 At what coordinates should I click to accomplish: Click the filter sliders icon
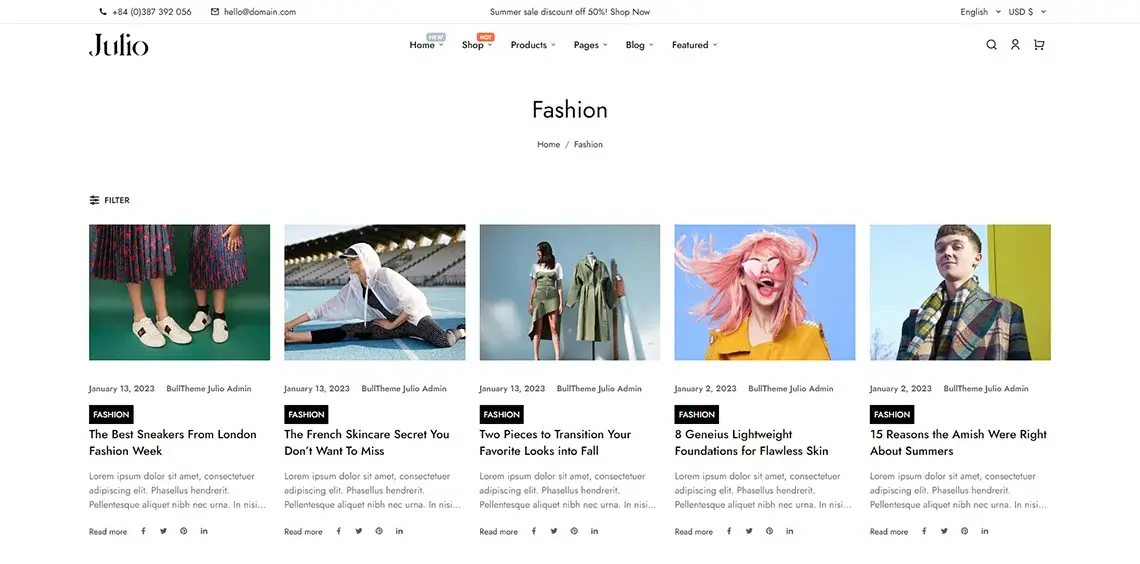tap(95, 200)
